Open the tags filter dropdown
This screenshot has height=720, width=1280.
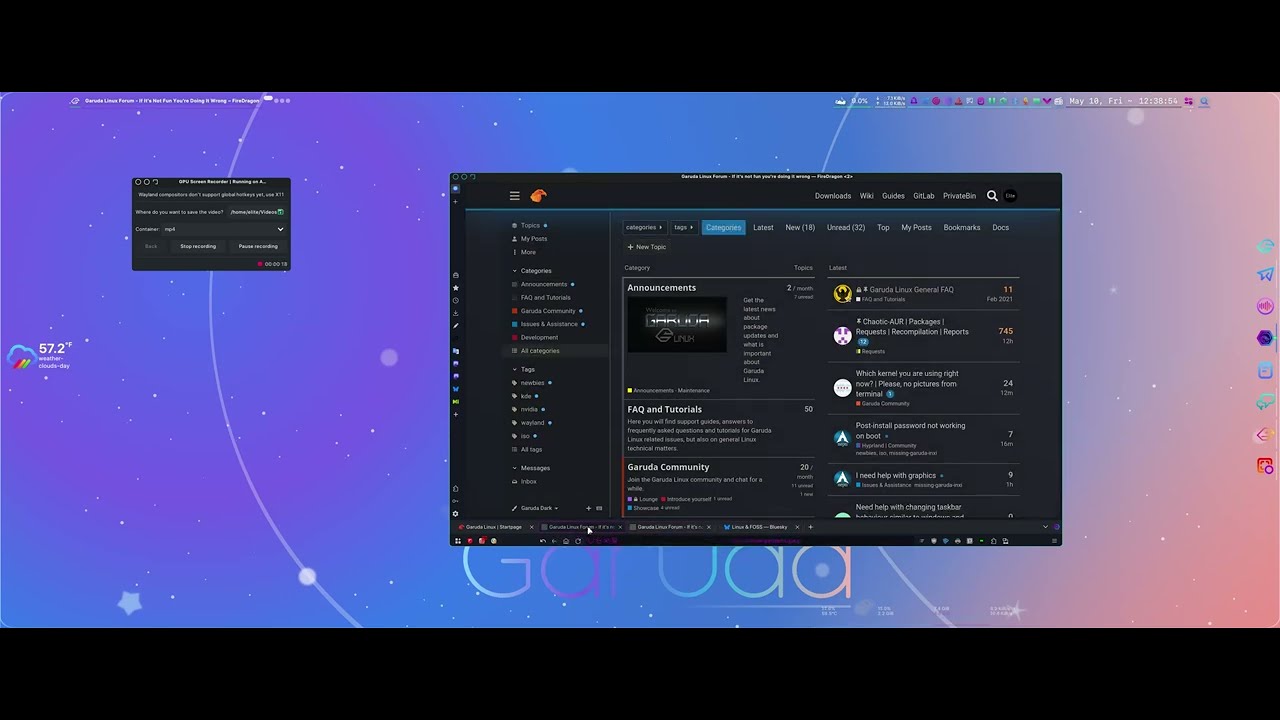coord(684,227)
